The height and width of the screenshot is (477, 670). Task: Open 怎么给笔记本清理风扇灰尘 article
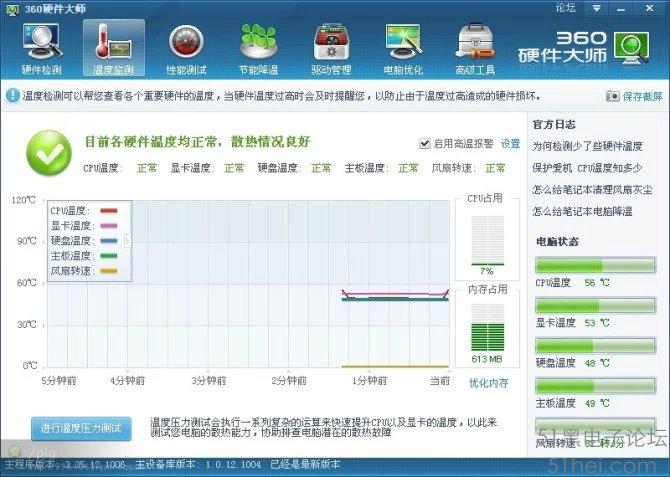point(592,189)
